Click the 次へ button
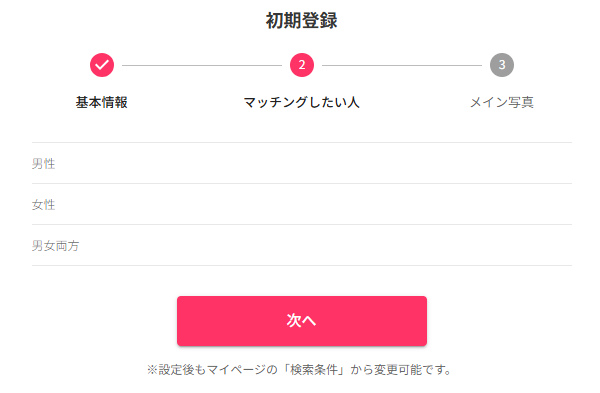Image resolution: width=600 pixels, height=393 pixels. pyautogui.click(x=302, y=321)
